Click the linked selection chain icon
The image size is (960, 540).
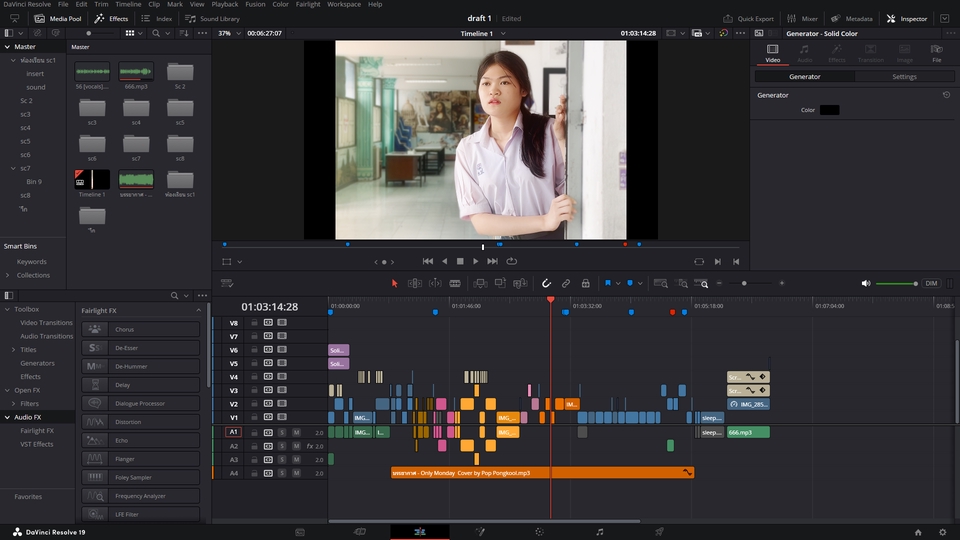pyautogui.click(x=566, y=284)
